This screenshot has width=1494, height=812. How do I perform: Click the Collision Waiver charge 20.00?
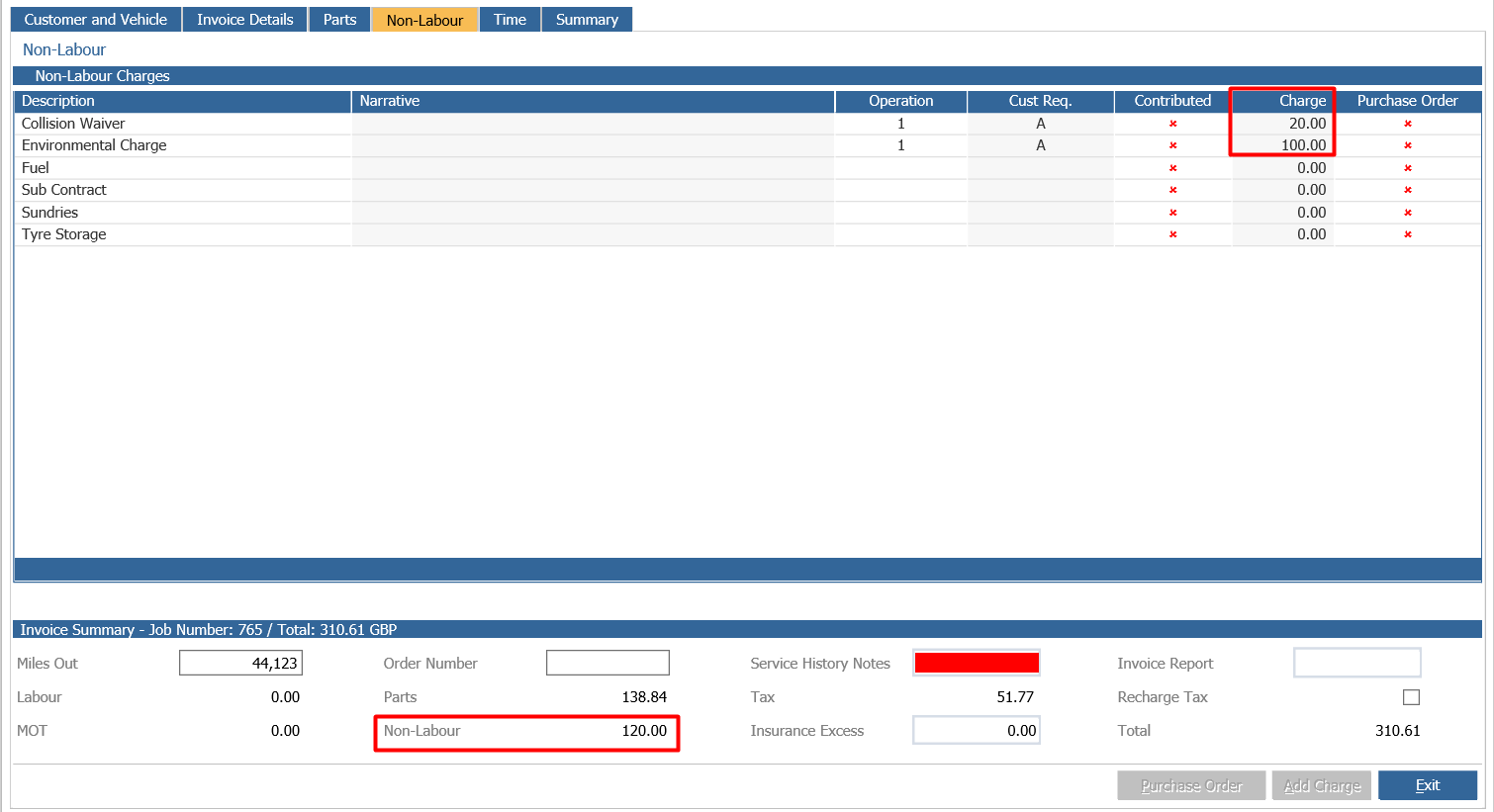tap(1307, 124)
